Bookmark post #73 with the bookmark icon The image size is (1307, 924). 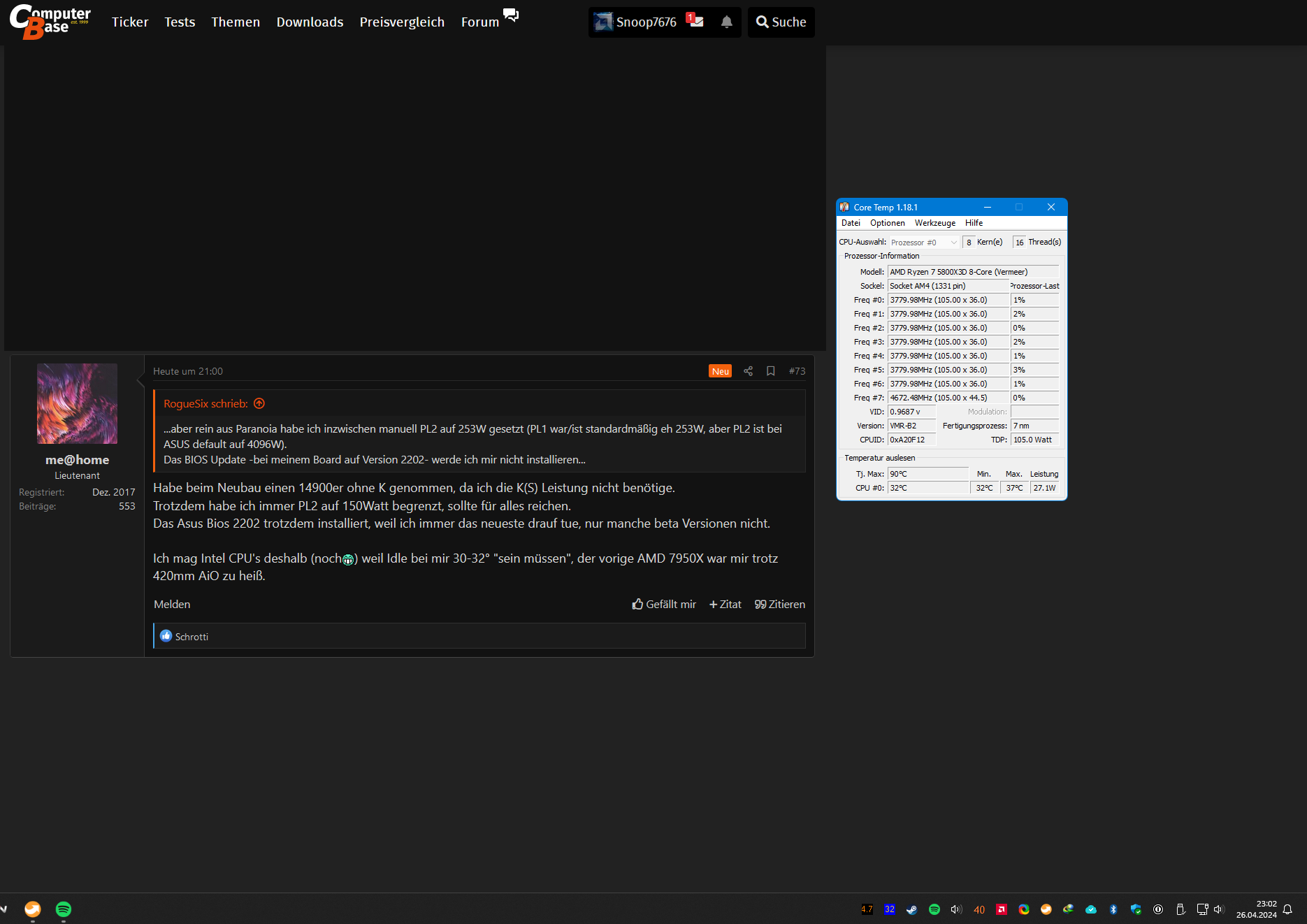[x=771, y=371]
